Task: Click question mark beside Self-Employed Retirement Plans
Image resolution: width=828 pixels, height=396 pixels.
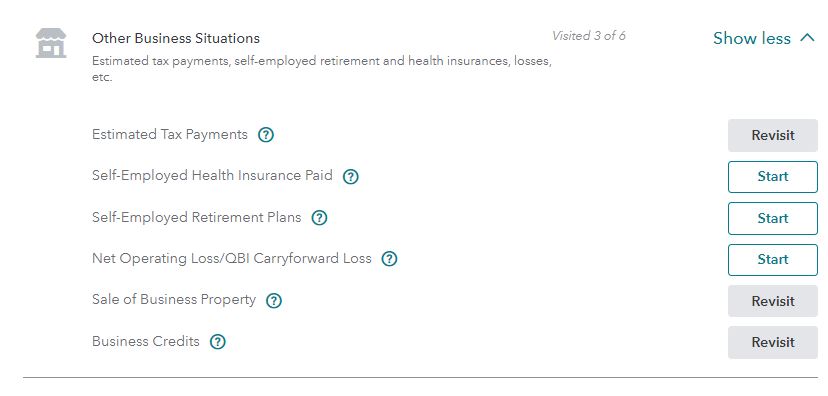Action: [x=319, y=218]
